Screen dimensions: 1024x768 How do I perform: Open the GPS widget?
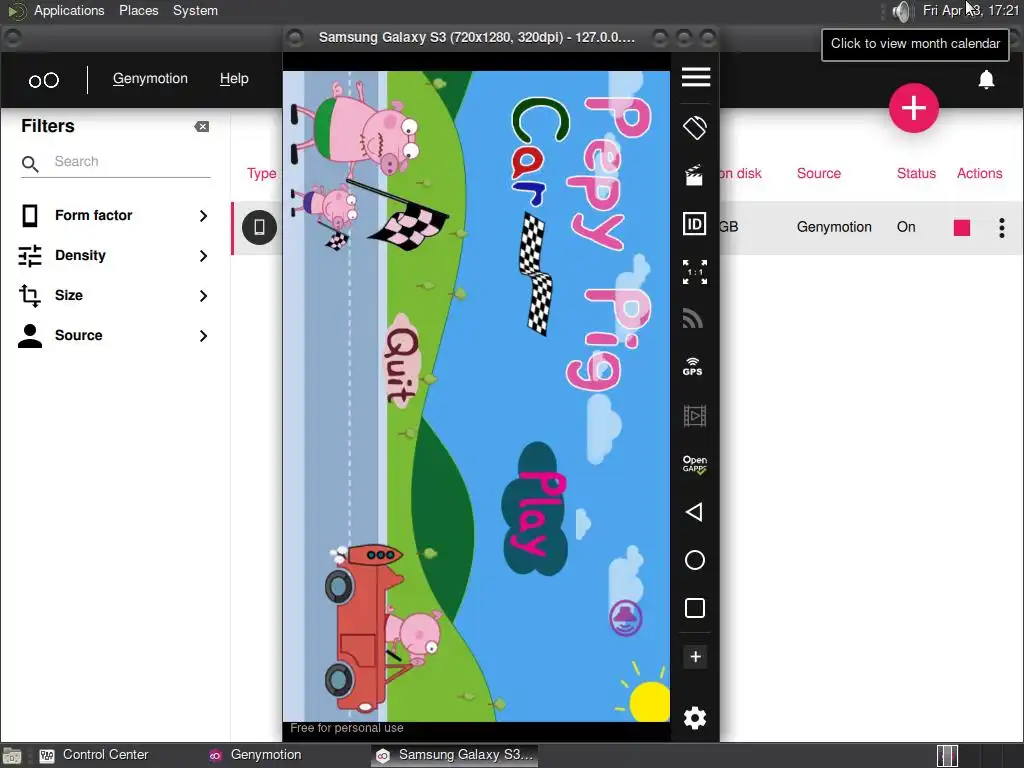tap(693, 366)
